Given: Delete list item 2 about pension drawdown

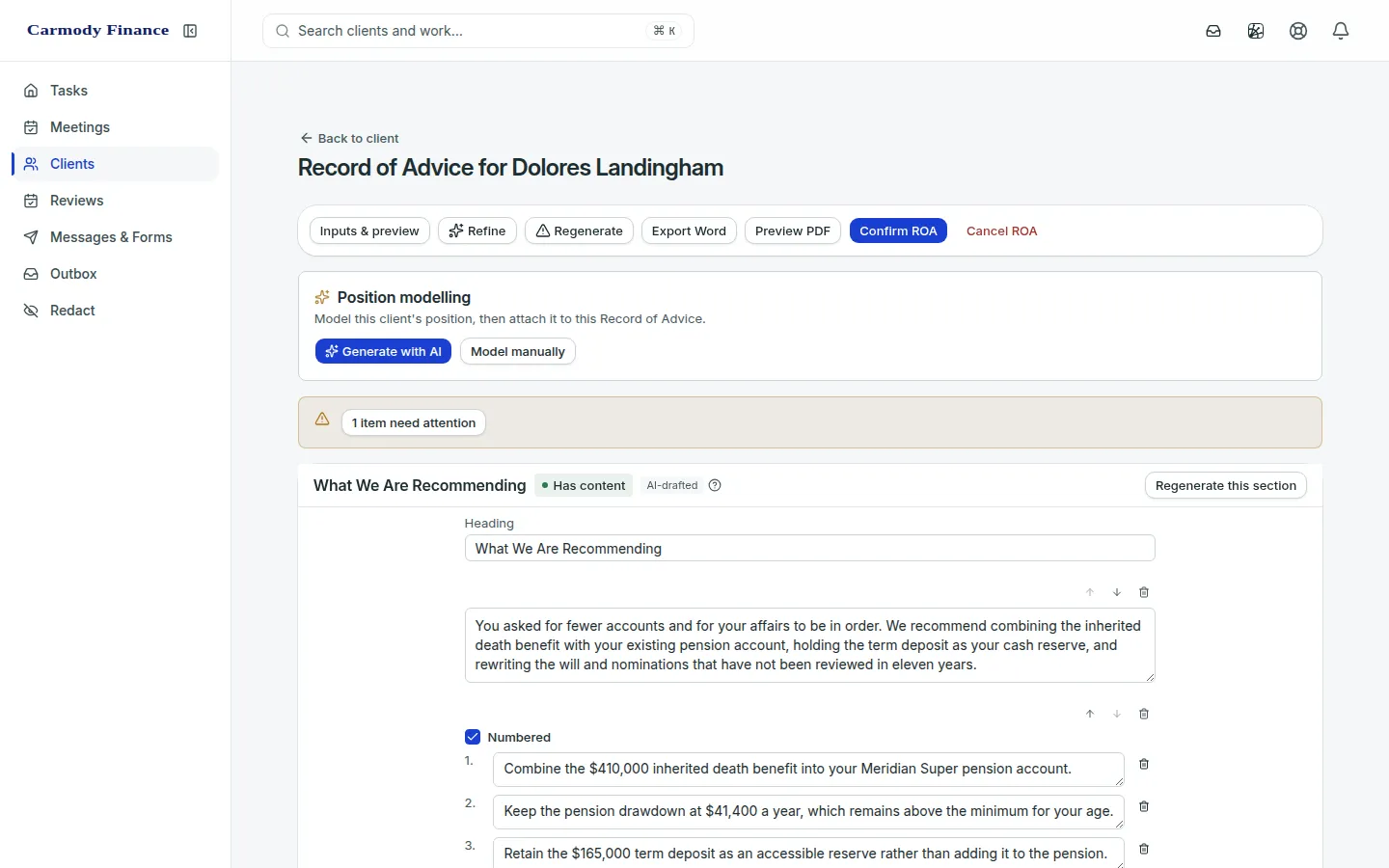Looking at the screenshot, I should click(x=1144, y=806).
